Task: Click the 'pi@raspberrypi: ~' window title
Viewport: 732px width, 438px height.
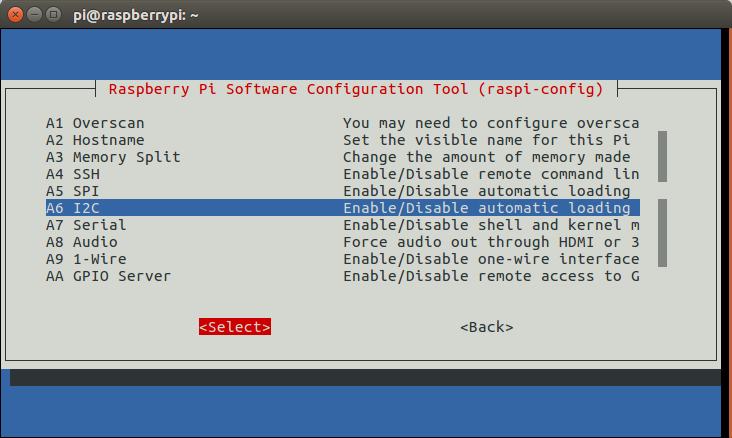Action: point(136,15)
